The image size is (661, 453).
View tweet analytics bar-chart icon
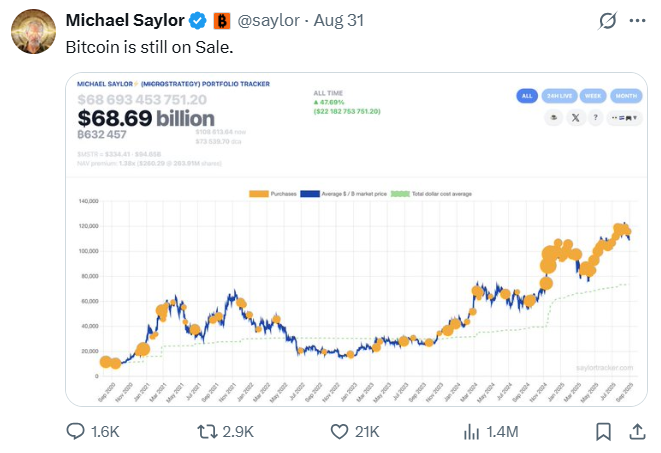(472, 431)
